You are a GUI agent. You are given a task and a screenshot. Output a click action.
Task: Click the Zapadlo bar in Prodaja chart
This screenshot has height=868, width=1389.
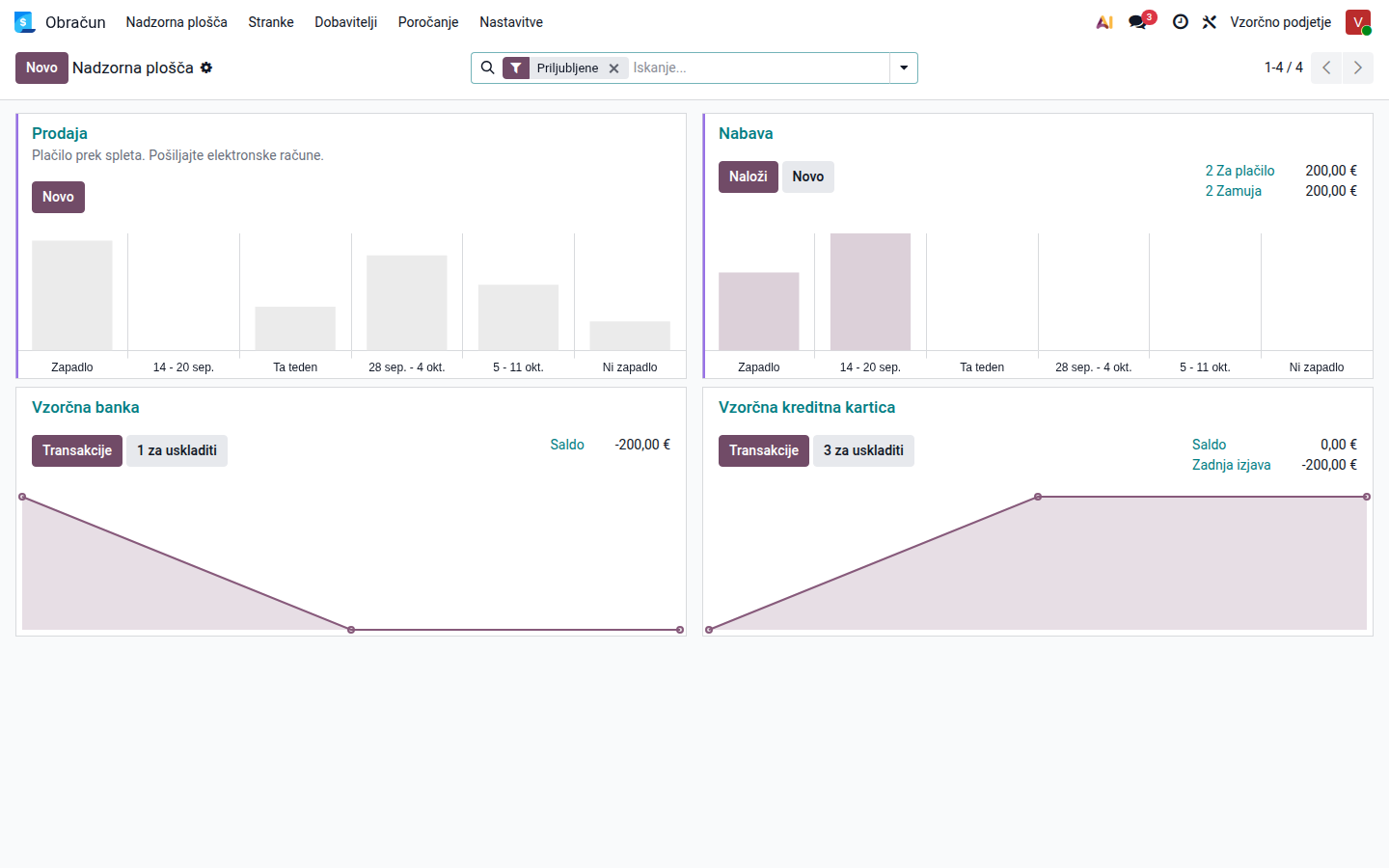coord(72,295)
